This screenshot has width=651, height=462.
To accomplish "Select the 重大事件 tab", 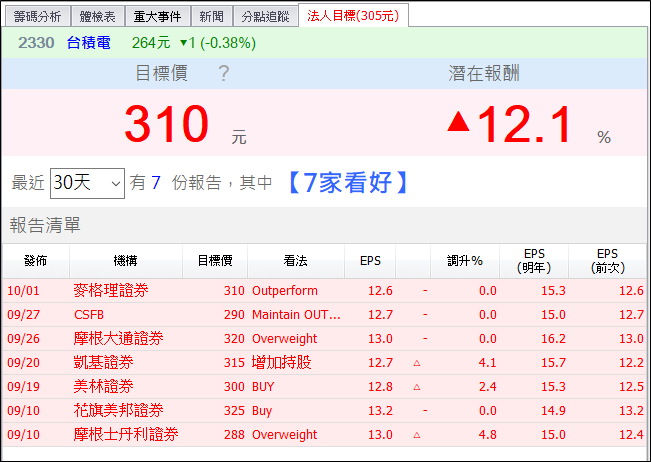I will tap(157, 17).
